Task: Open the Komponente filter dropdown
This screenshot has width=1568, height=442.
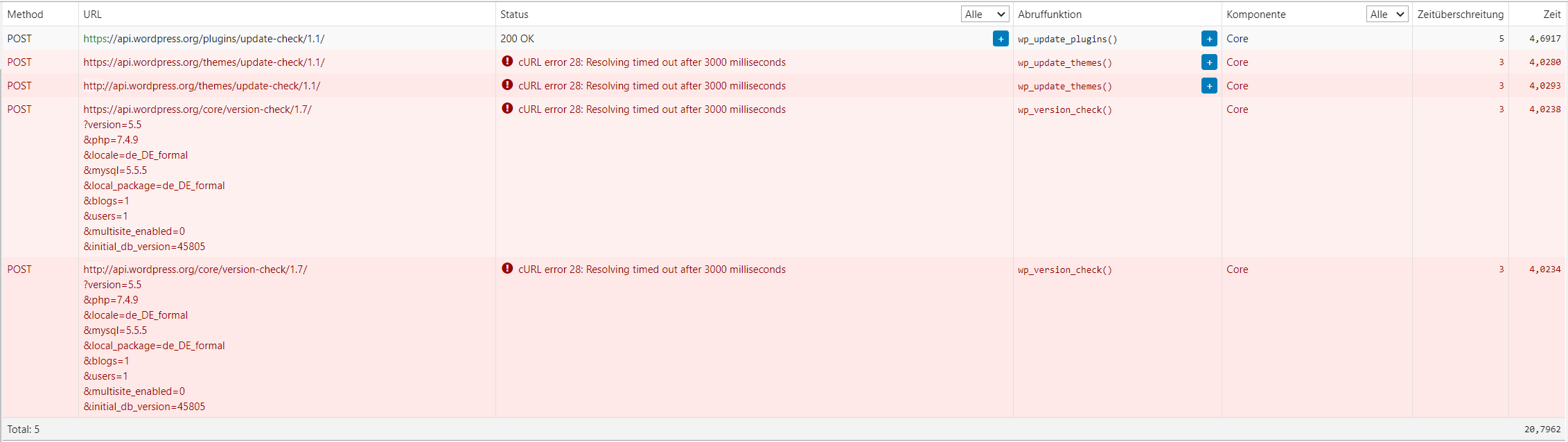Action: pos(1387,14)
